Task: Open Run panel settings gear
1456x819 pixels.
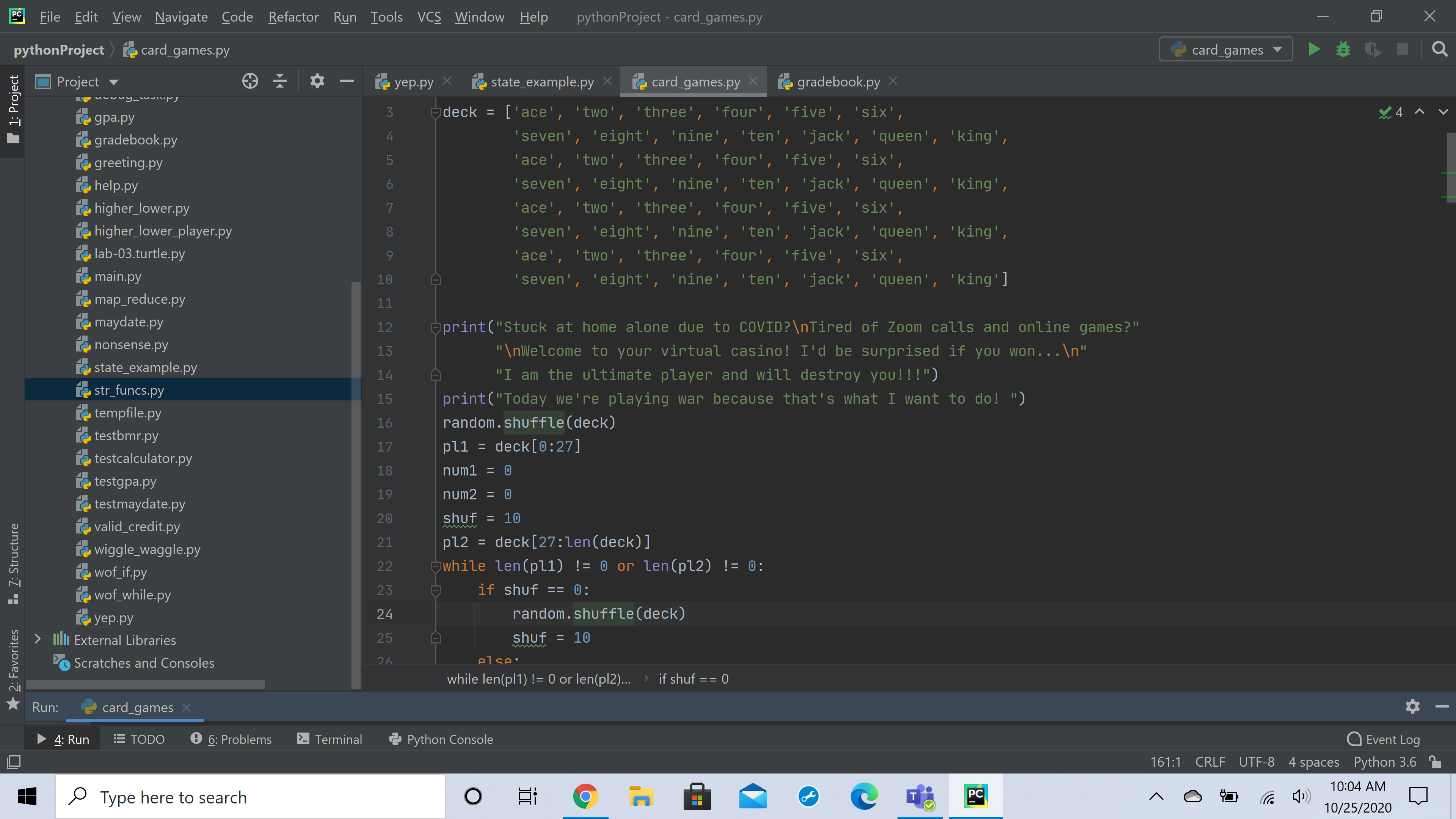Action: pyautogui.click(x=1412, y=706)
